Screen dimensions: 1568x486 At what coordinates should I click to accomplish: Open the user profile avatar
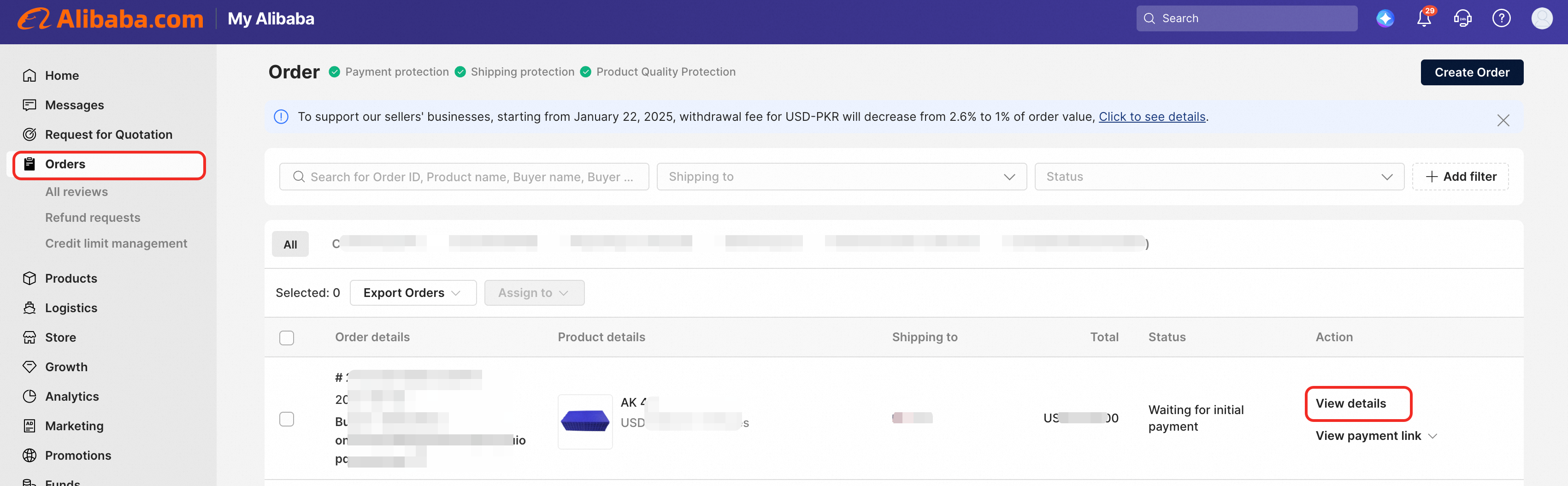pos(1542,18)
